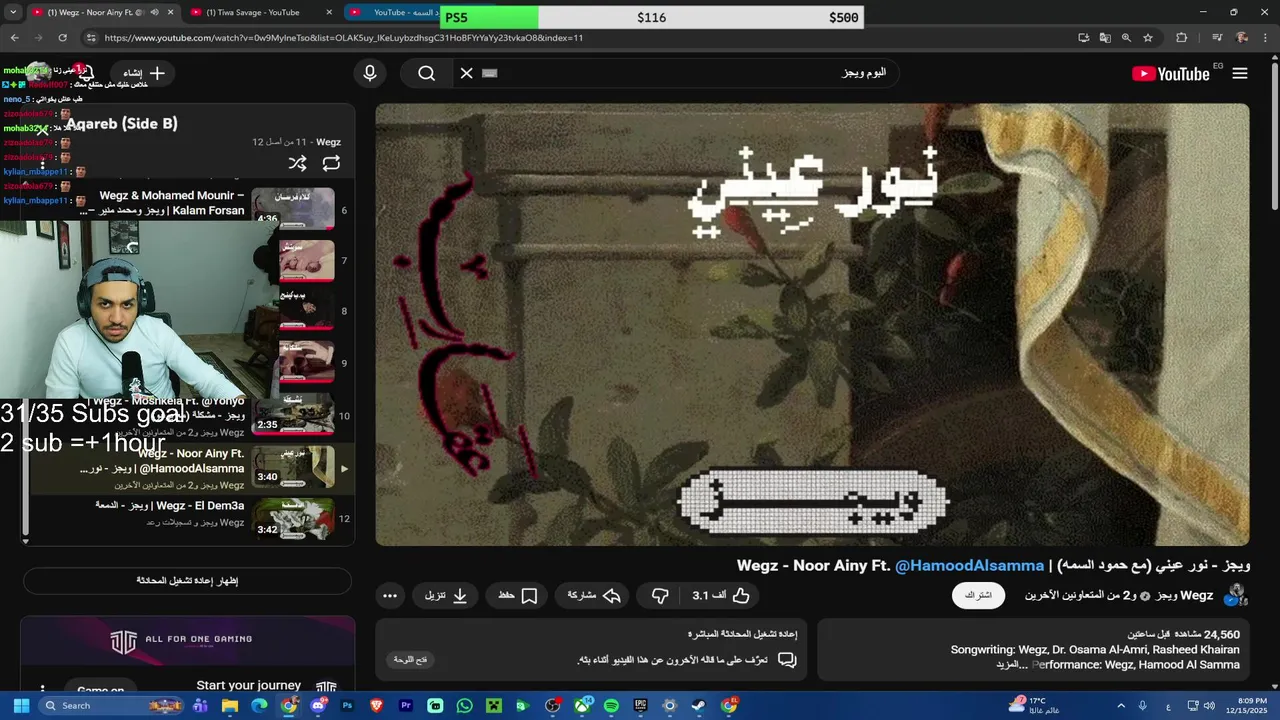Reload the page

(x=62, y=38)
